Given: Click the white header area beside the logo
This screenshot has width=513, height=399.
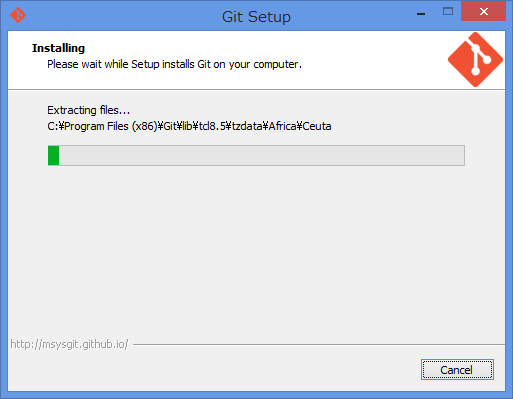Looking at the screenshot, I should [373, 60].
